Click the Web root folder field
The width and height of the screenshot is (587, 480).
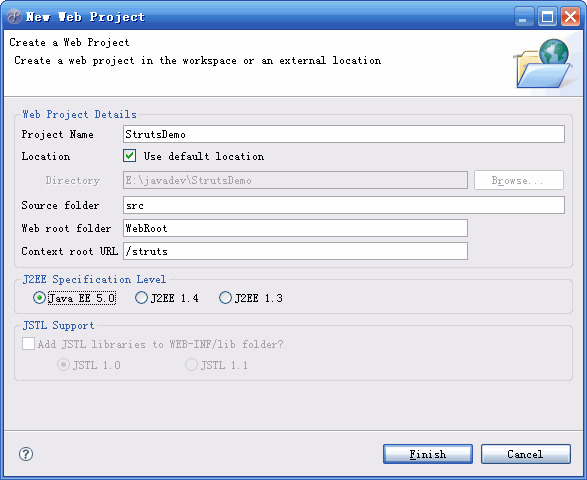(x=295, y=228)
